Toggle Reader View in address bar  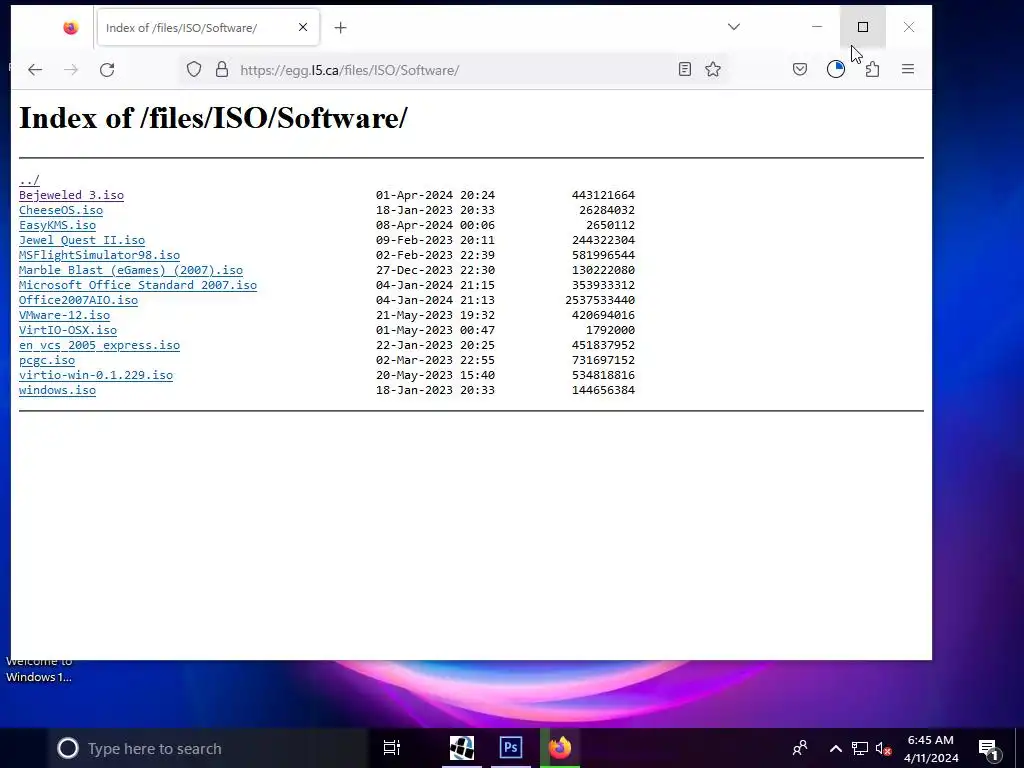pos(684,69)
